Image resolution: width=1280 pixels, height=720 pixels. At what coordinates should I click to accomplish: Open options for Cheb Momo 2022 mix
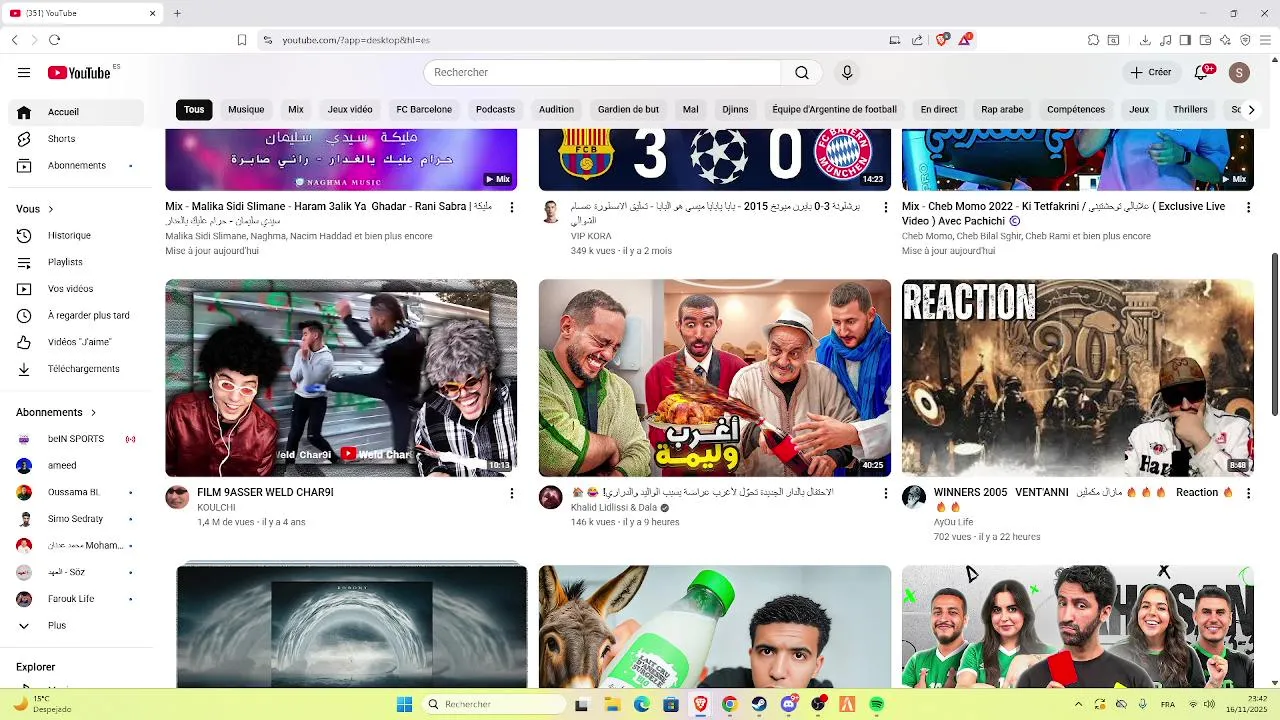coord(1248,207)
